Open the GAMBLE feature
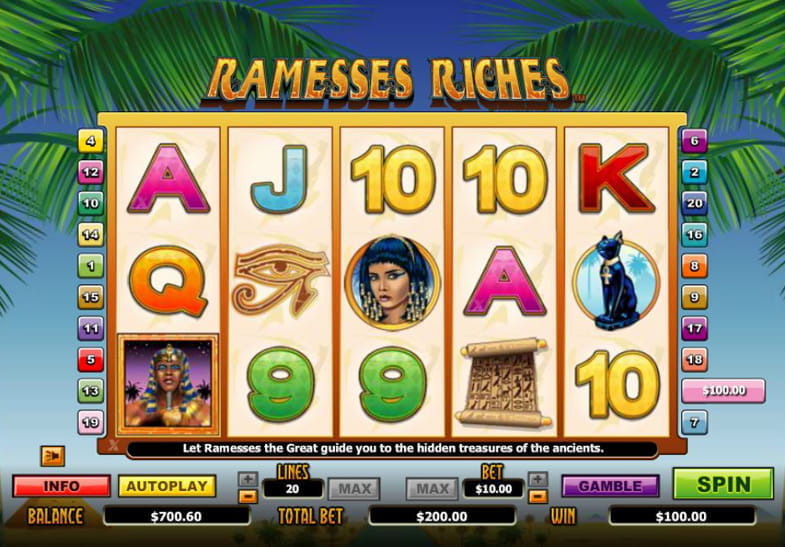 coord(610,486)
